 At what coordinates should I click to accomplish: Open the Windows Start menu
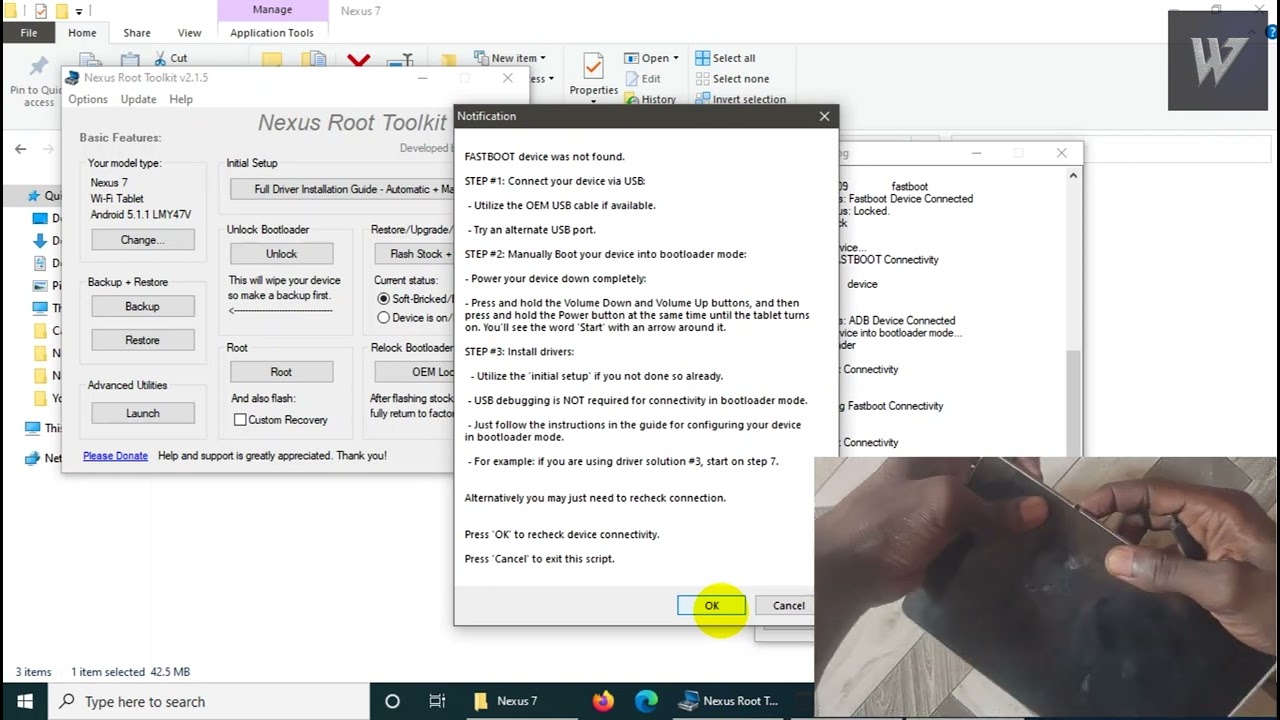24,701
